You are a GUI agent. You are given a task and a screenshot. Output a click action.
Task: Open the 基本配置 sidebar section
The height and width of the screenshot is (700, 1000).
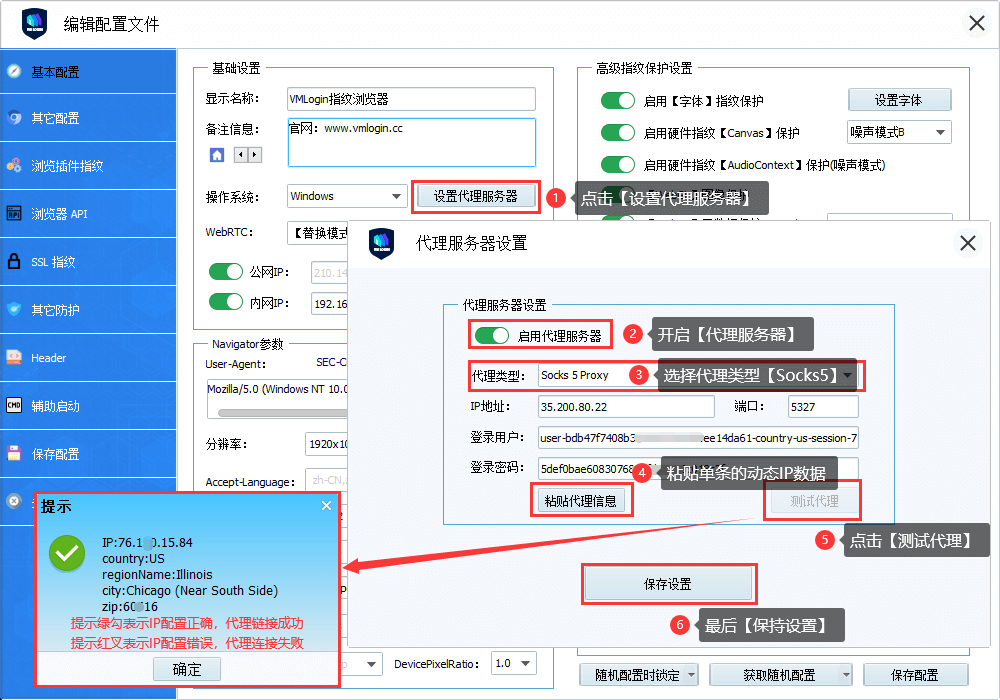88,72
